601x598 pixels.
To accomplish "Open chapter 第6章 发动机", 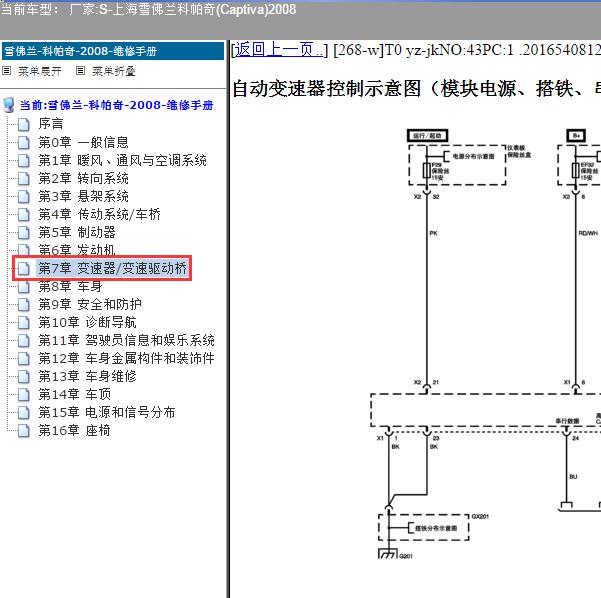I will (77, 250).
